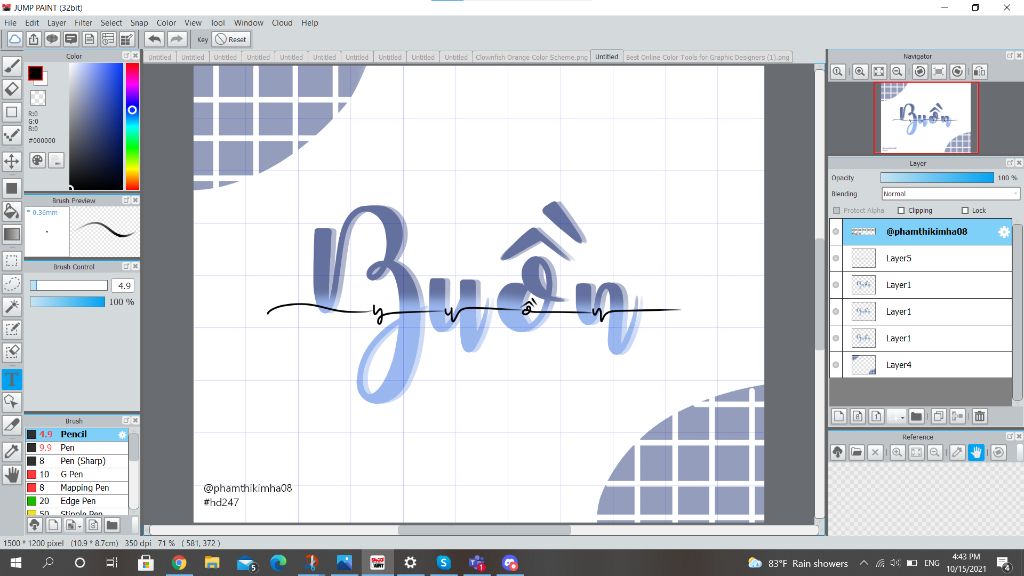This screenshot has width=1024, height=576.
Task: Click the Redo arrow in toolbar
Action: [176, 39]
